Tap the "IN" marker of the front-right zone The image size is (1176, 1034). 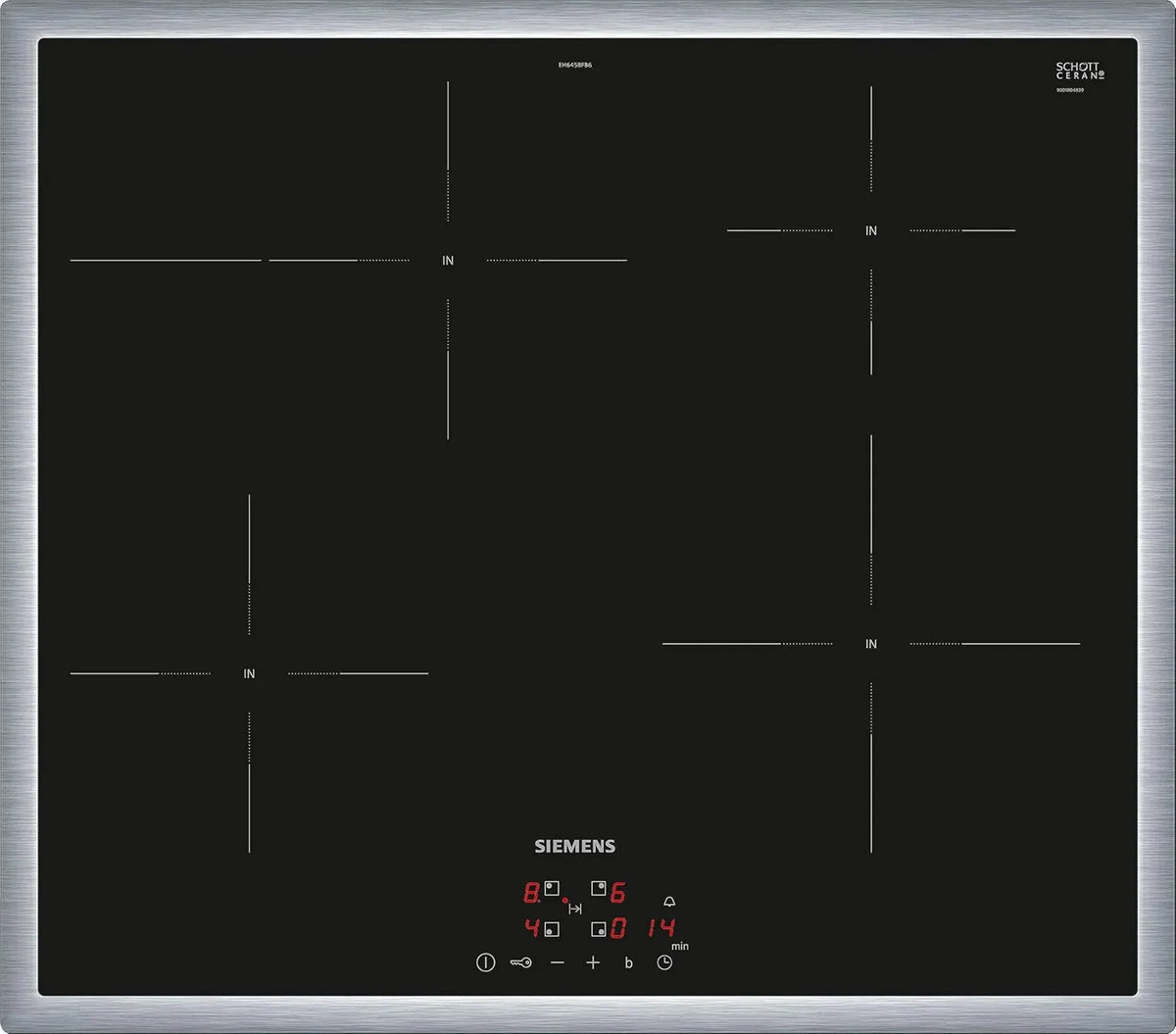tap(871, 644)
